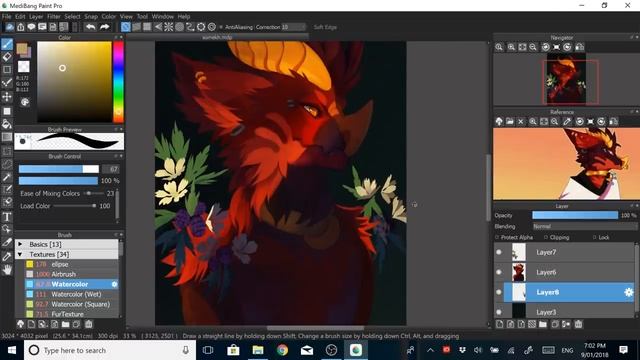Enable radial snap guide

tap(169, 27)
